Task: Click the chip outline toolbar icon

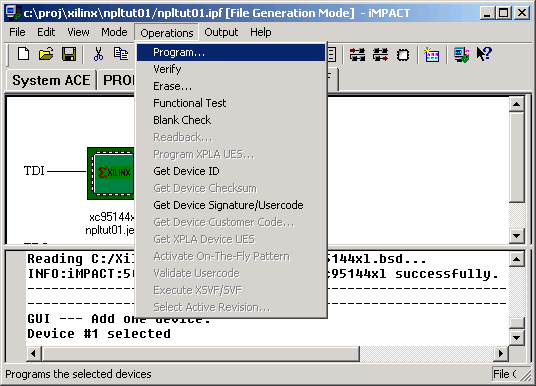Action: click(403, 55)
